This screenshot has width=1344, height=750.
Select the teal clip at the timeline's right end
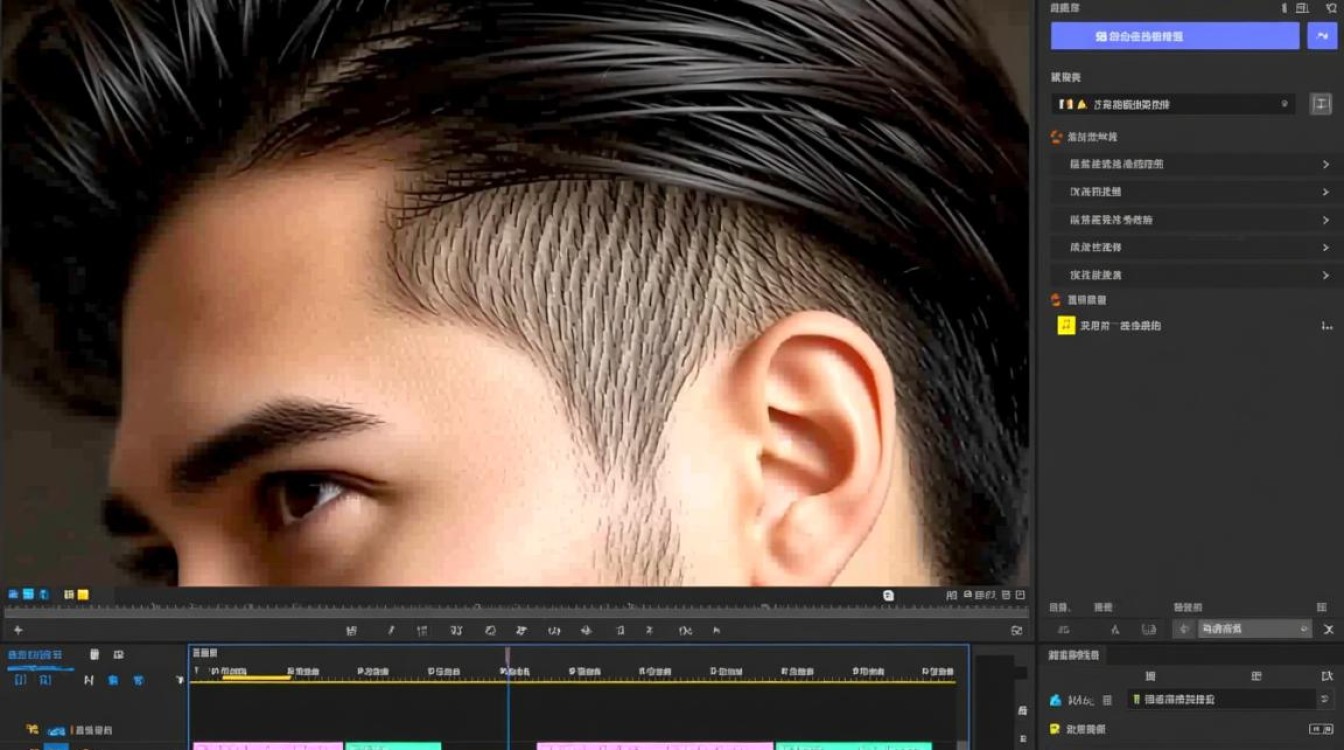tap(854, 746)
